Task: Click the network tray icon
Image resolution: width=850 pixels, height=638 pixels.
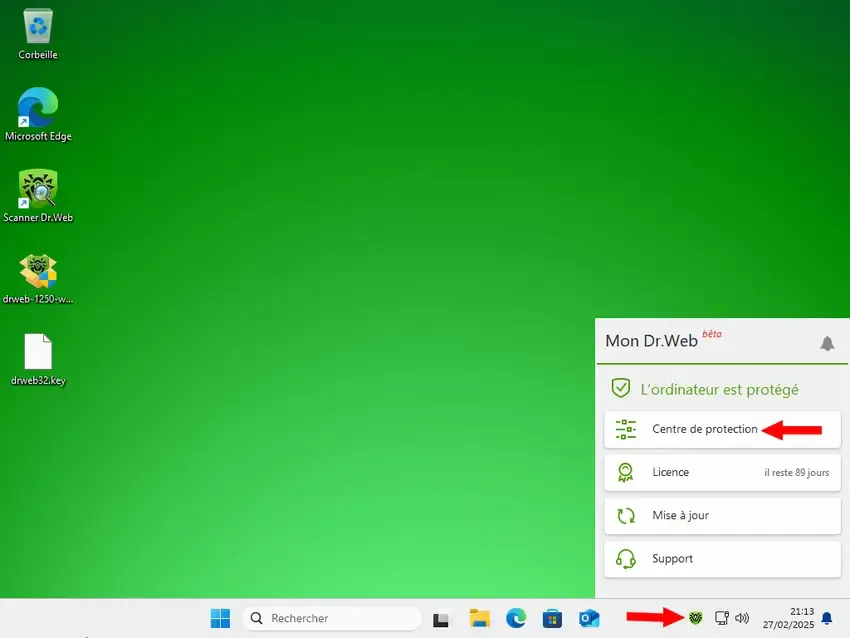Action: [722, 618]
